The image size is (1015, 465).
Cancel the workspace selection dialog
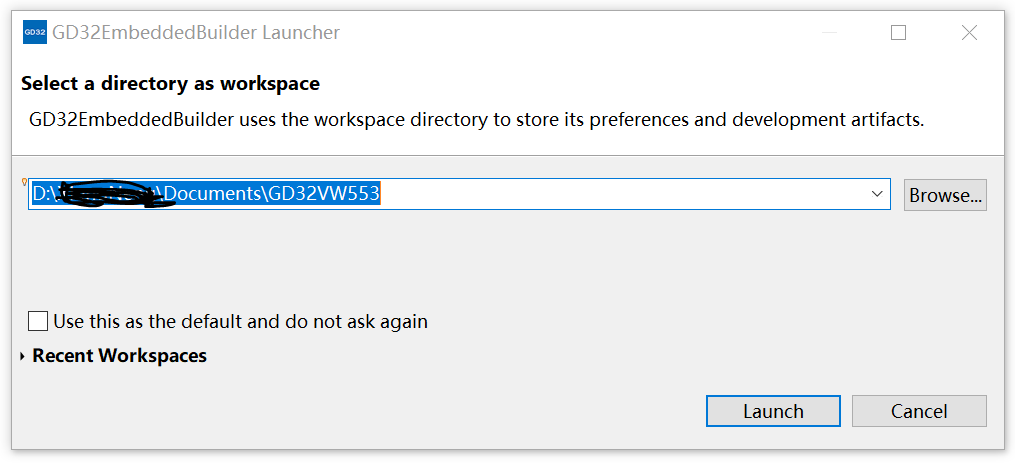click(919, 411)
